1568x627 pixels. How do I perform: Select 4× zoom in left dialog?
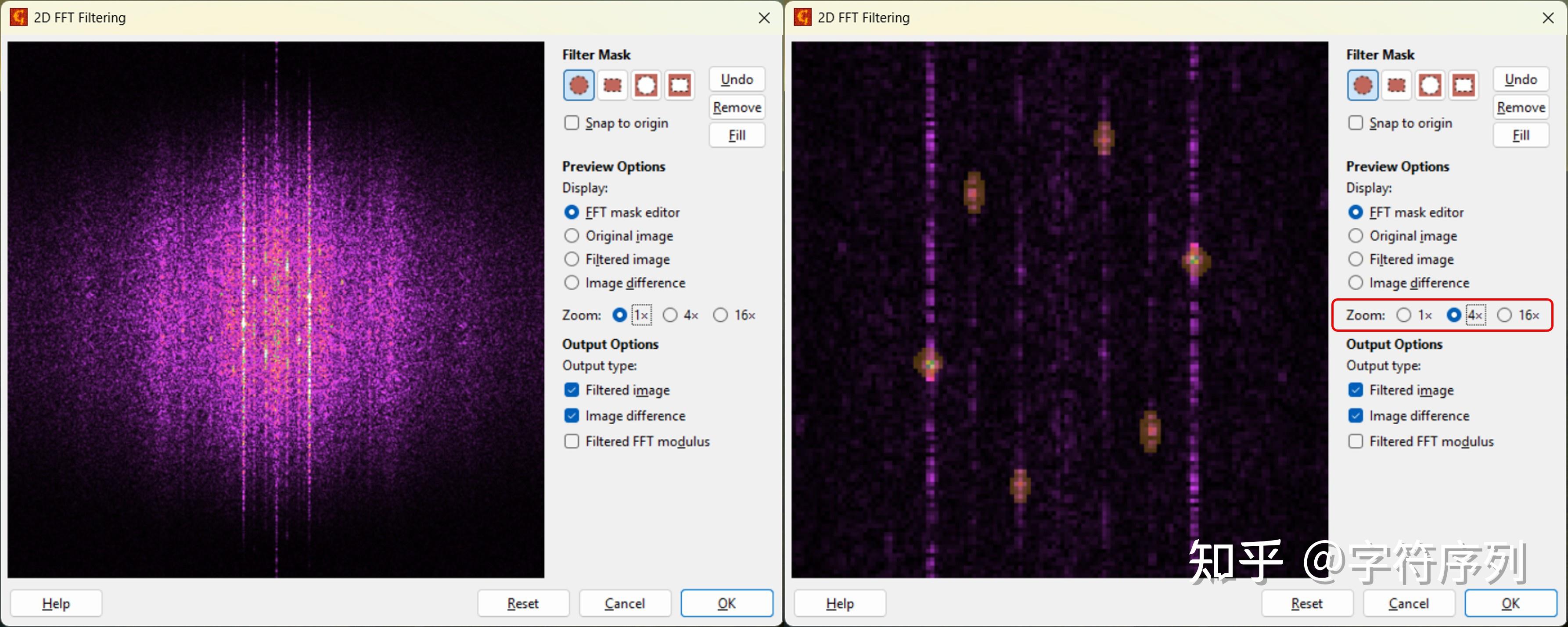point(670,315)
